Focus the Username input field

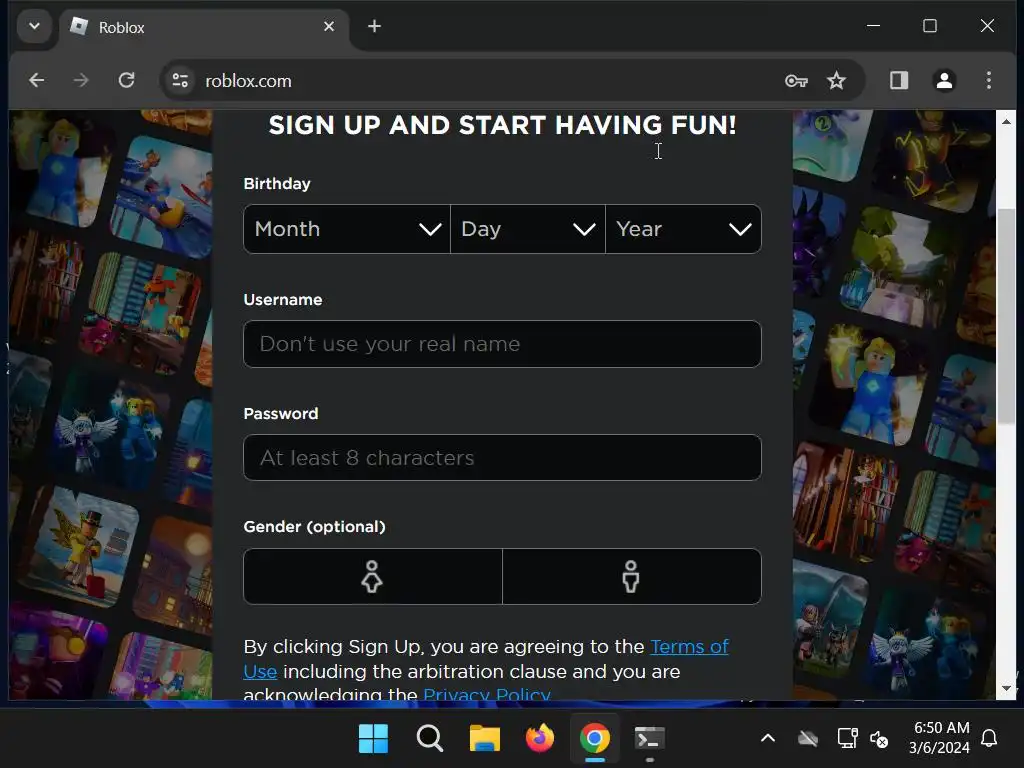pos(502,344)
